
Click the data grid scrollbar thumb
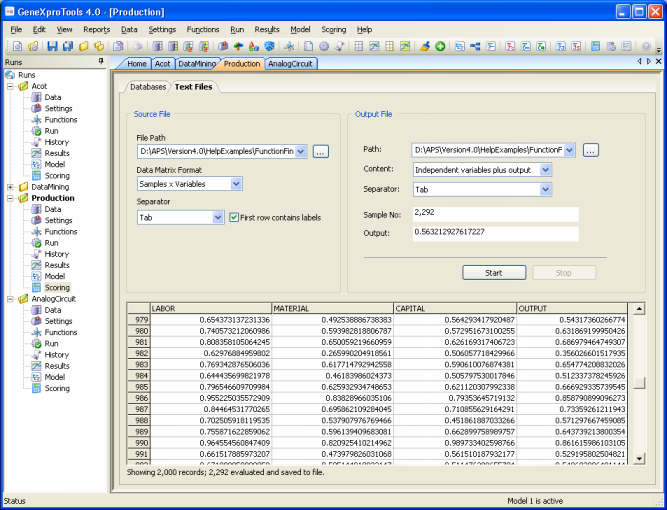pyautogui.click(x=639, y=383)
